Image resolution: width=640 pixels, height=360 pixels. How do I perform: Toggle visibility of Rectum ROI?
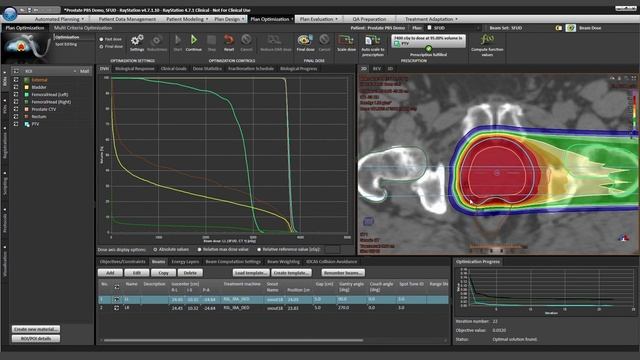point(16,117)
